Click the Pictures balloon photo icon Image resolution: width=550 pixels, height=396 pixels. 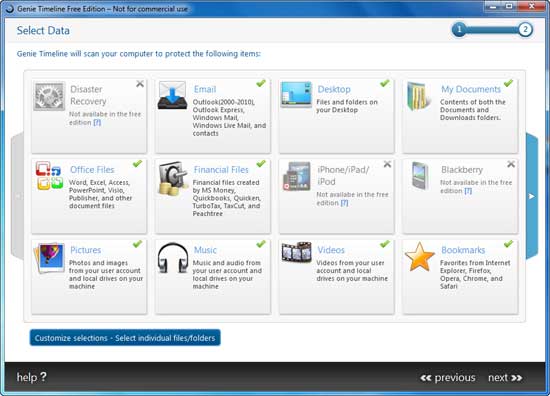49,258
